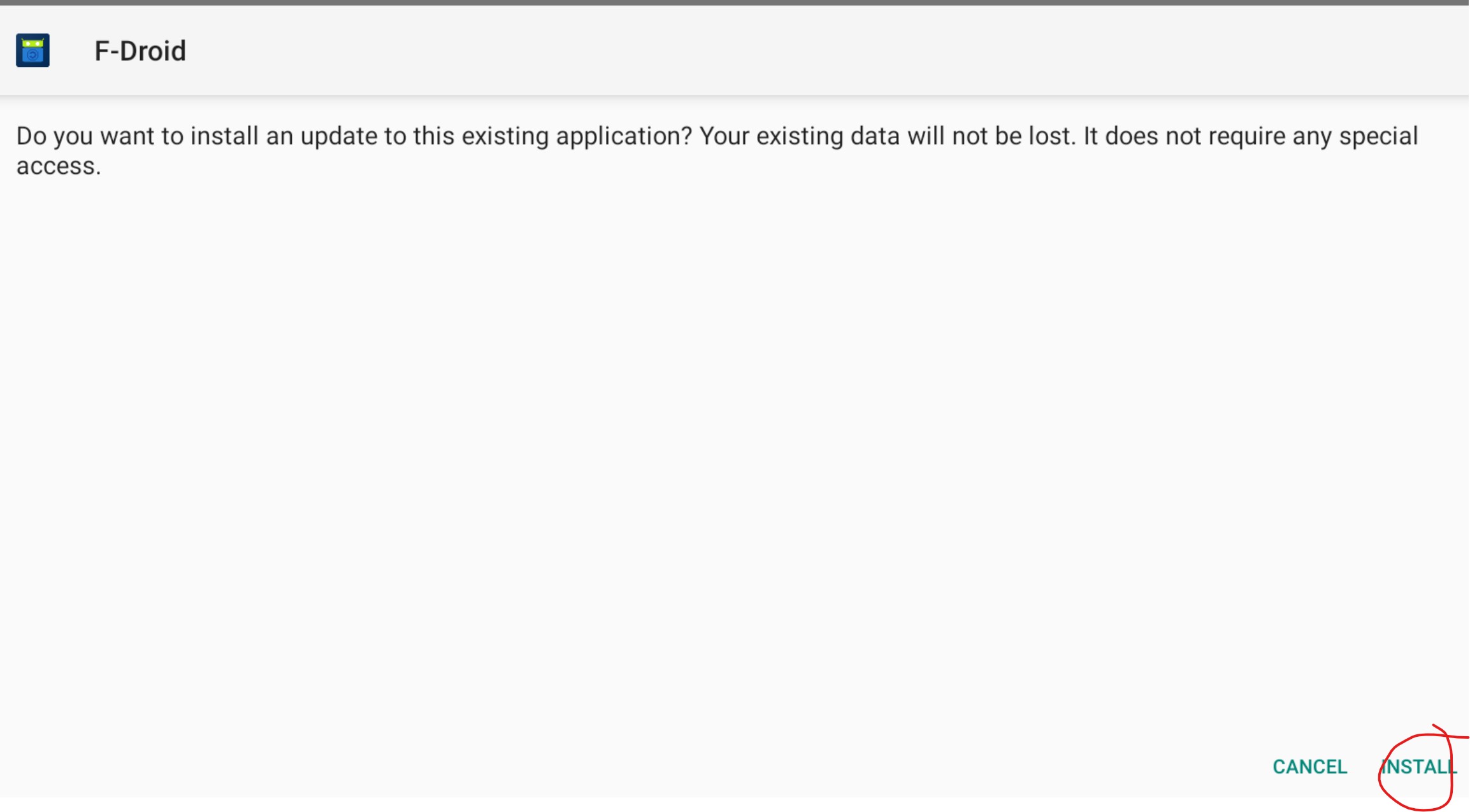Click "does not require any special" text

(x=1262, y=136)
